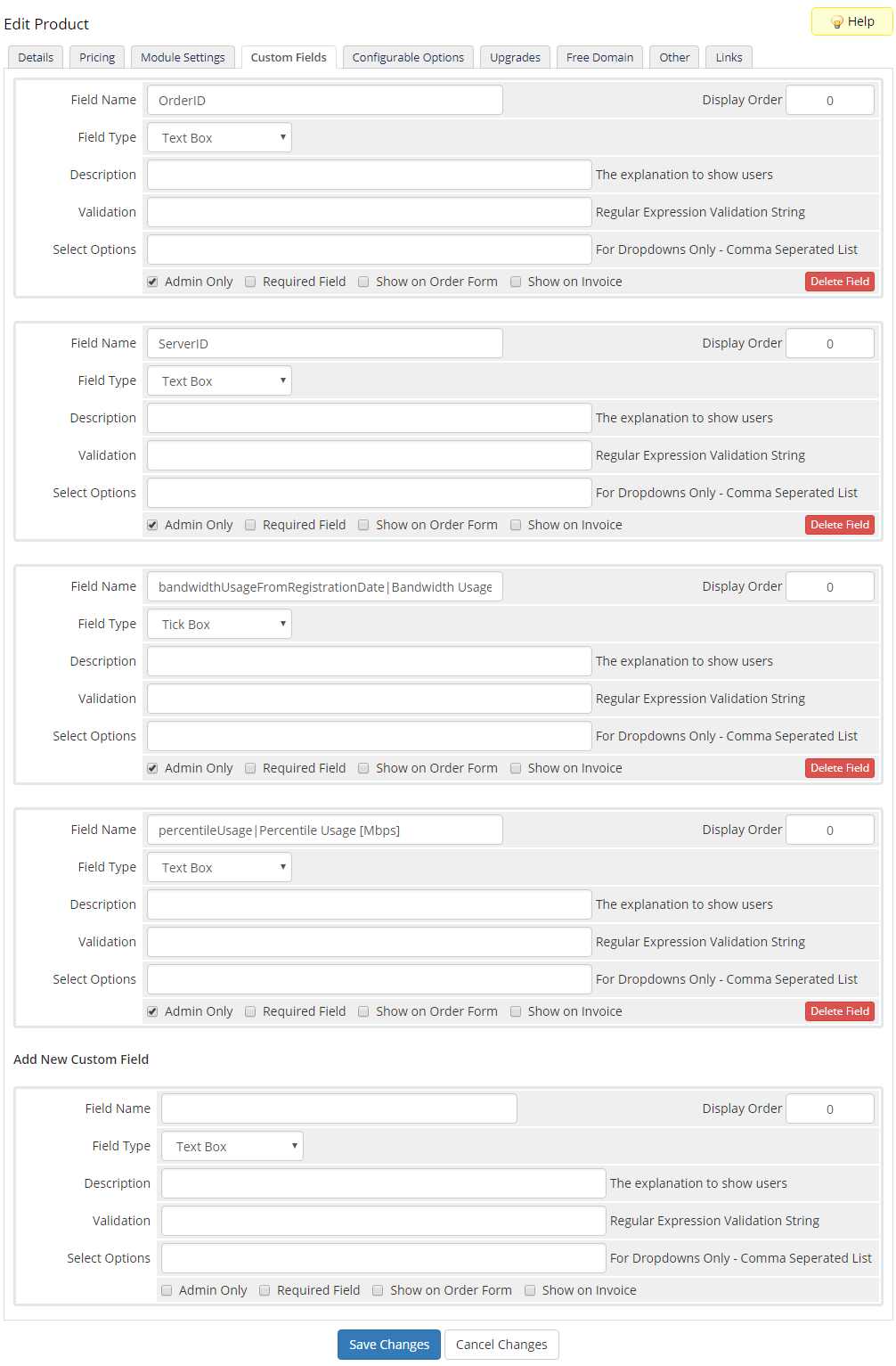Tick Show on Order Form for new custom field

tap(378, 1290)
